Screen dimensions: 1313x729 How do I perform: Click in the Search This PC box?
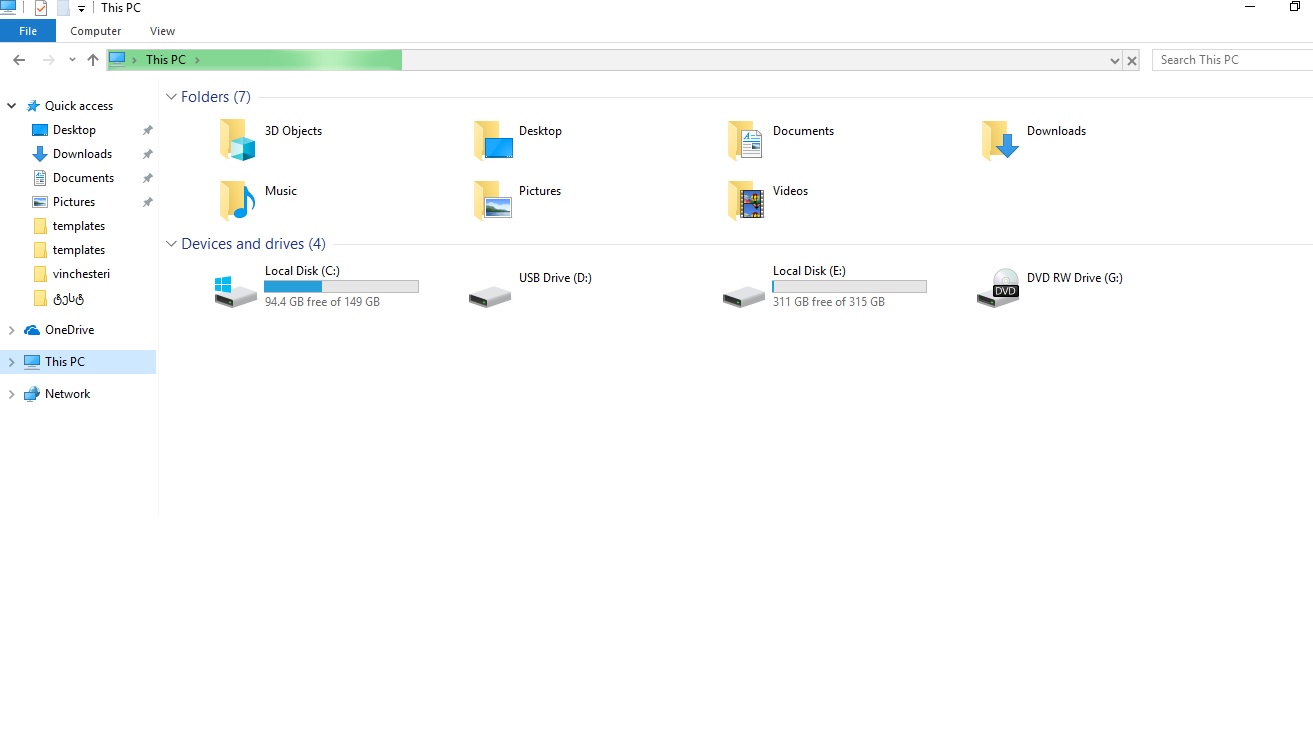(1232, 60)
